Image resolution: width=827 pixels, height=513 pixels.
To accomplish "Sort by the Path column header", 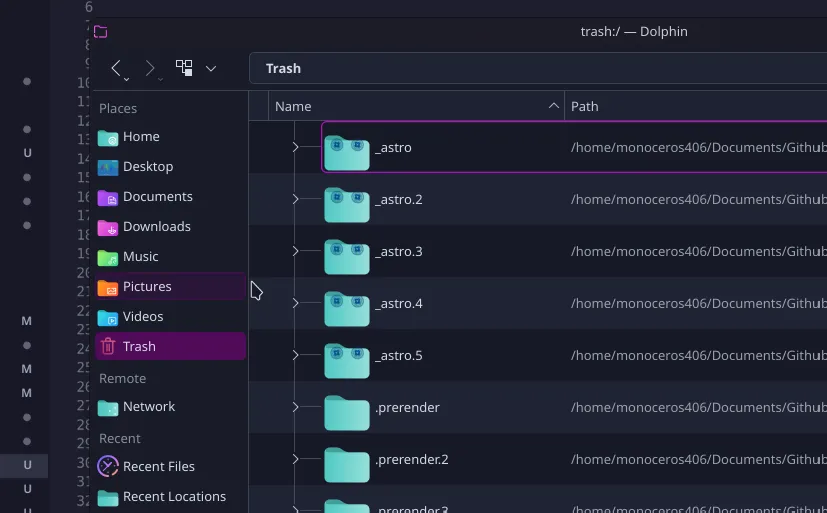I will 696,106.
